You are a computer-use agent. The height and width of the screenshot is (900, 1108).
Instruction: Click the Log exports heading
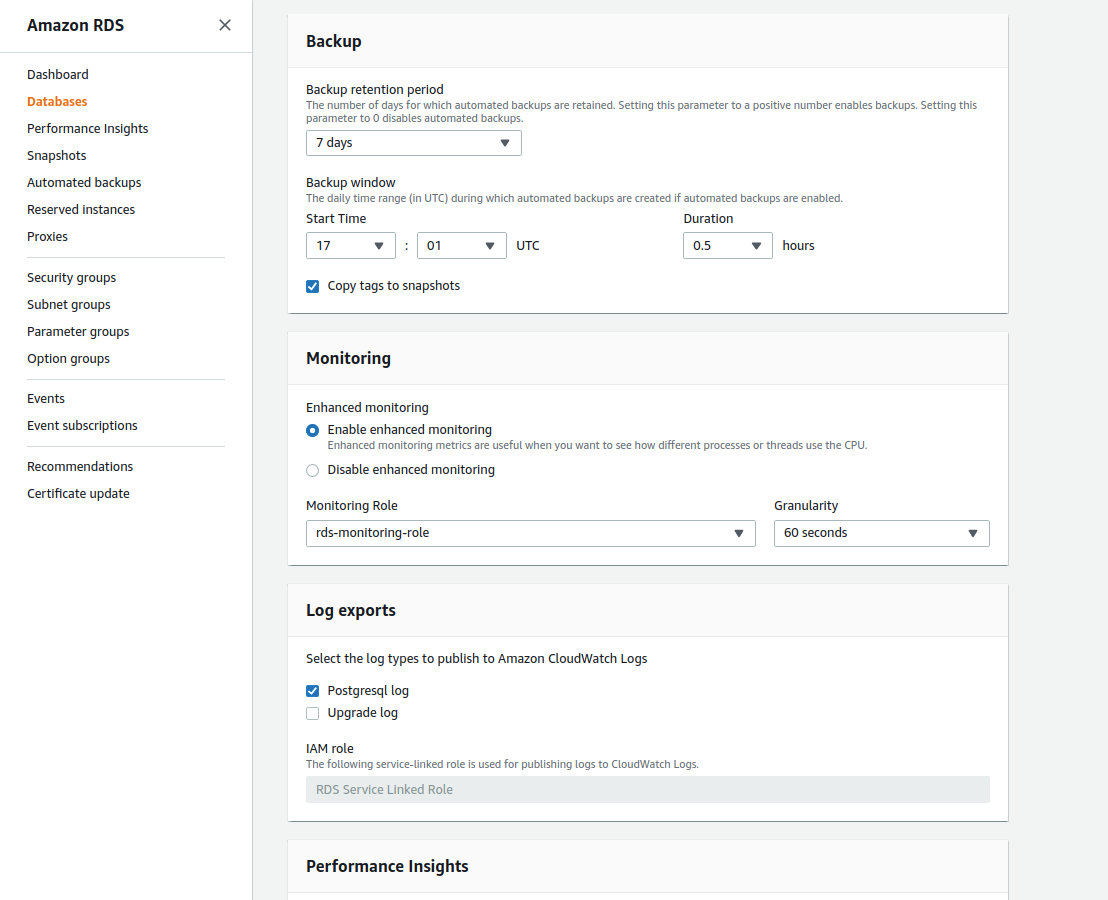tap(350, 610)
